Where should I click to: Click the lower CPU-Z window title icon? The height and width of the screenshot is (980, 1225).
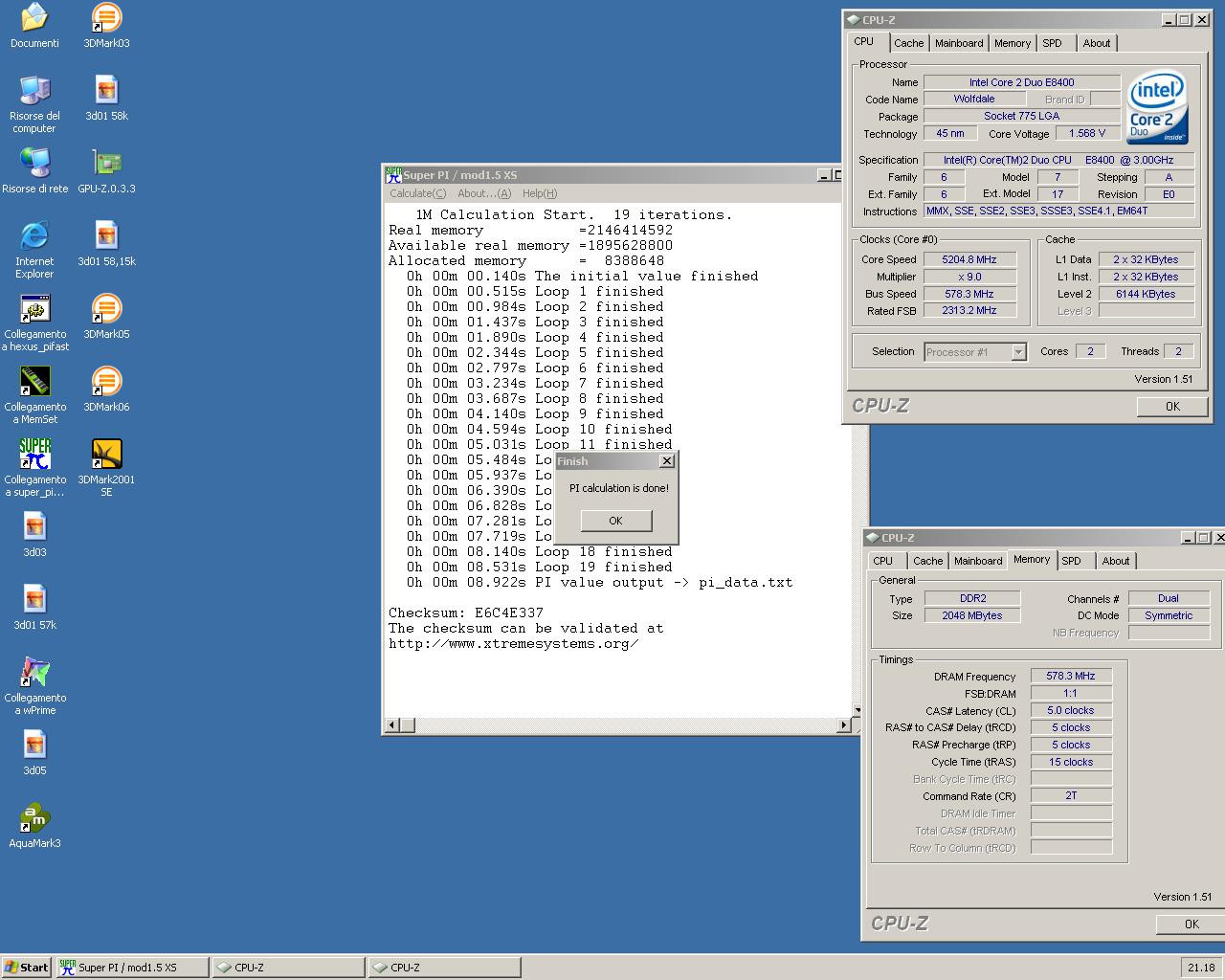[872, 538]
